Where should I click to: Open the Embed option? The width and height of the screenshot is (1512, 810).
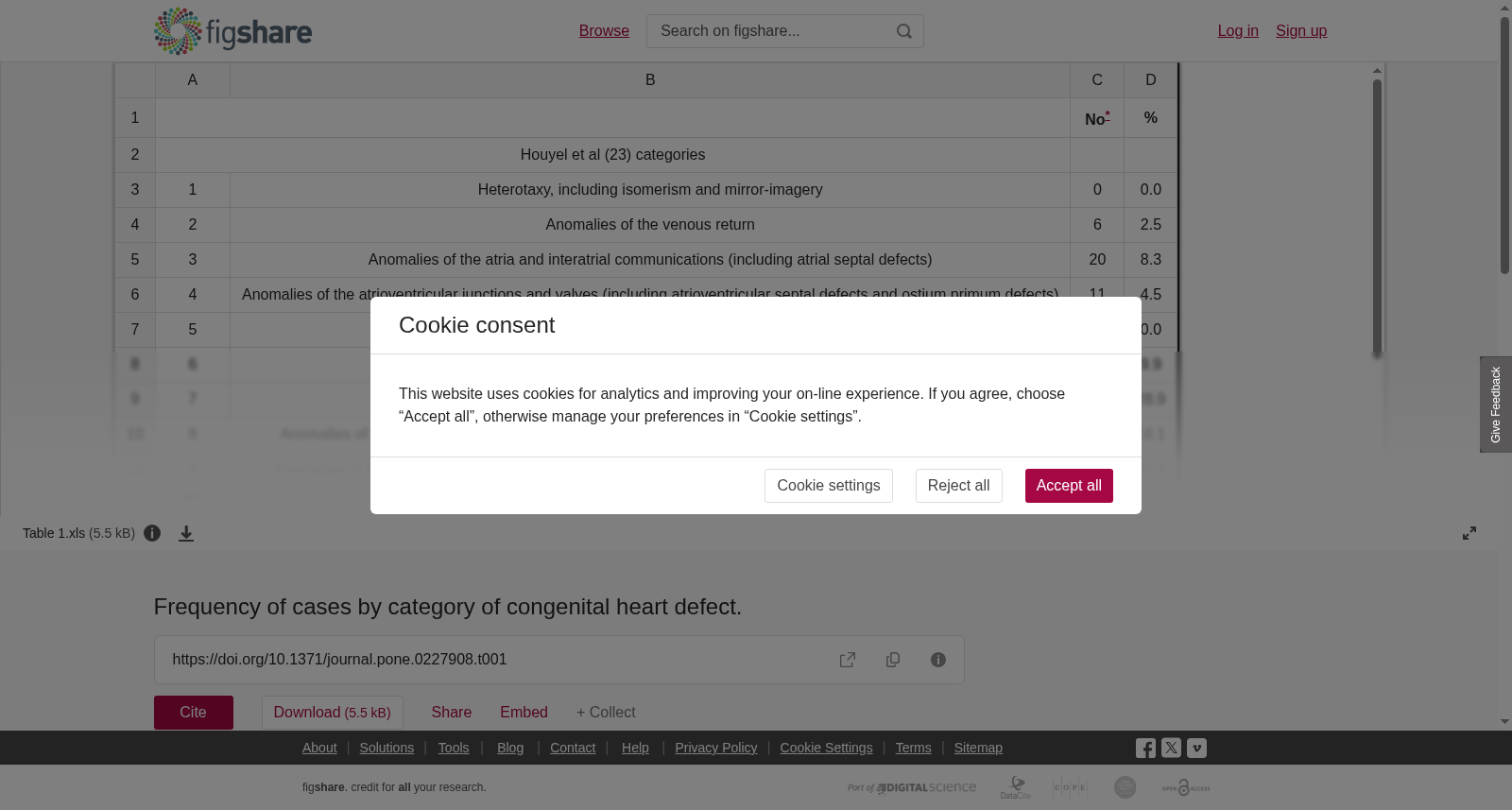(x=524, y=713)
